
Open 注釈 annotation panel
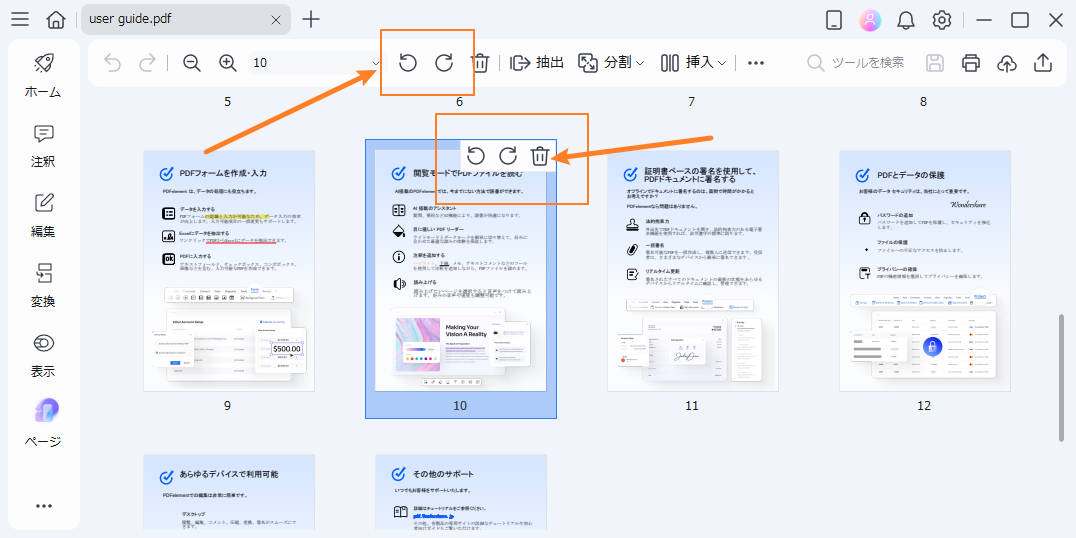[x=43, y=146]
